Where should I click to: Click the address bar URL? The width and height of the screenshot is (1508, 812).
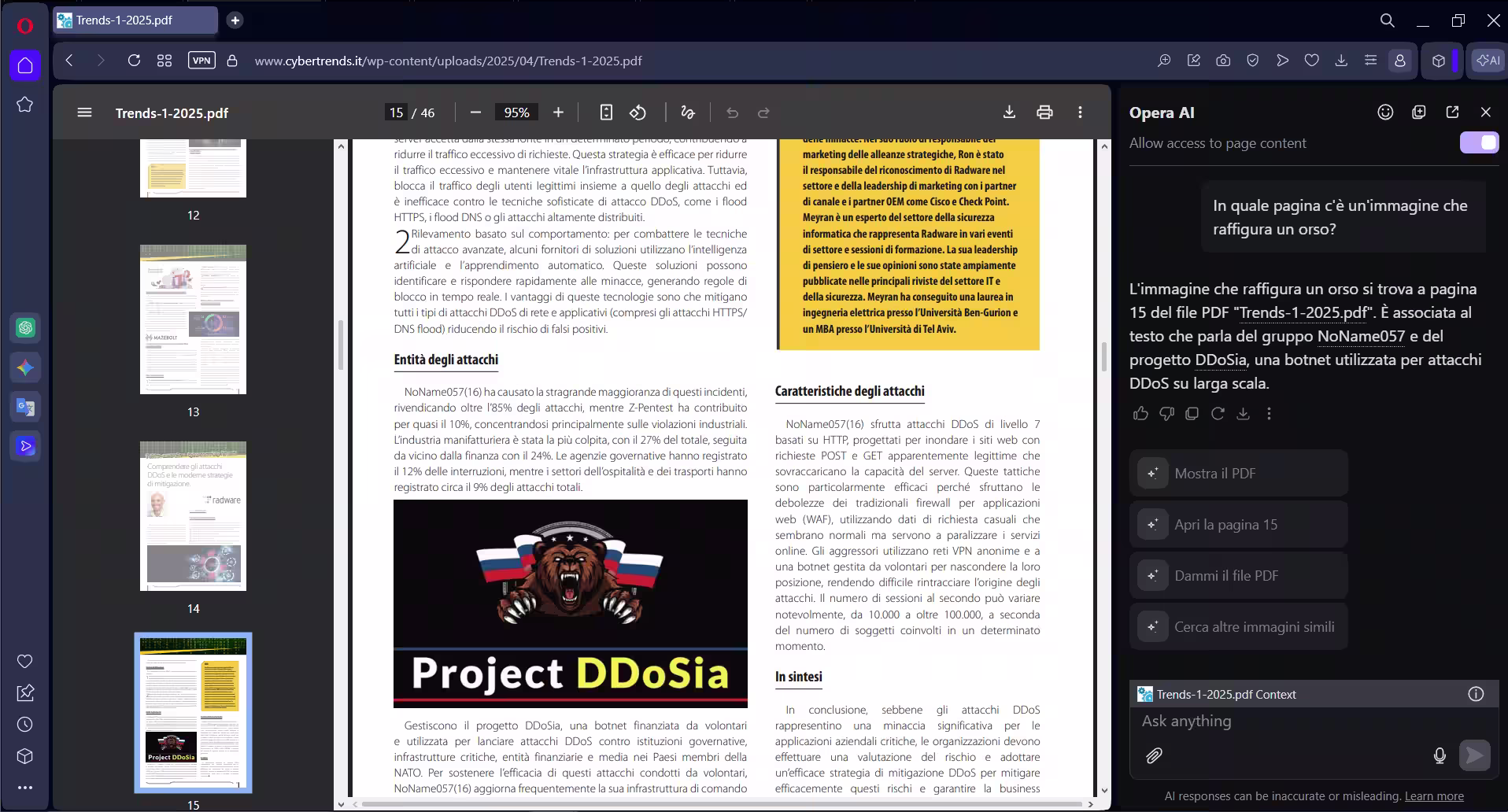pos(448,61)
